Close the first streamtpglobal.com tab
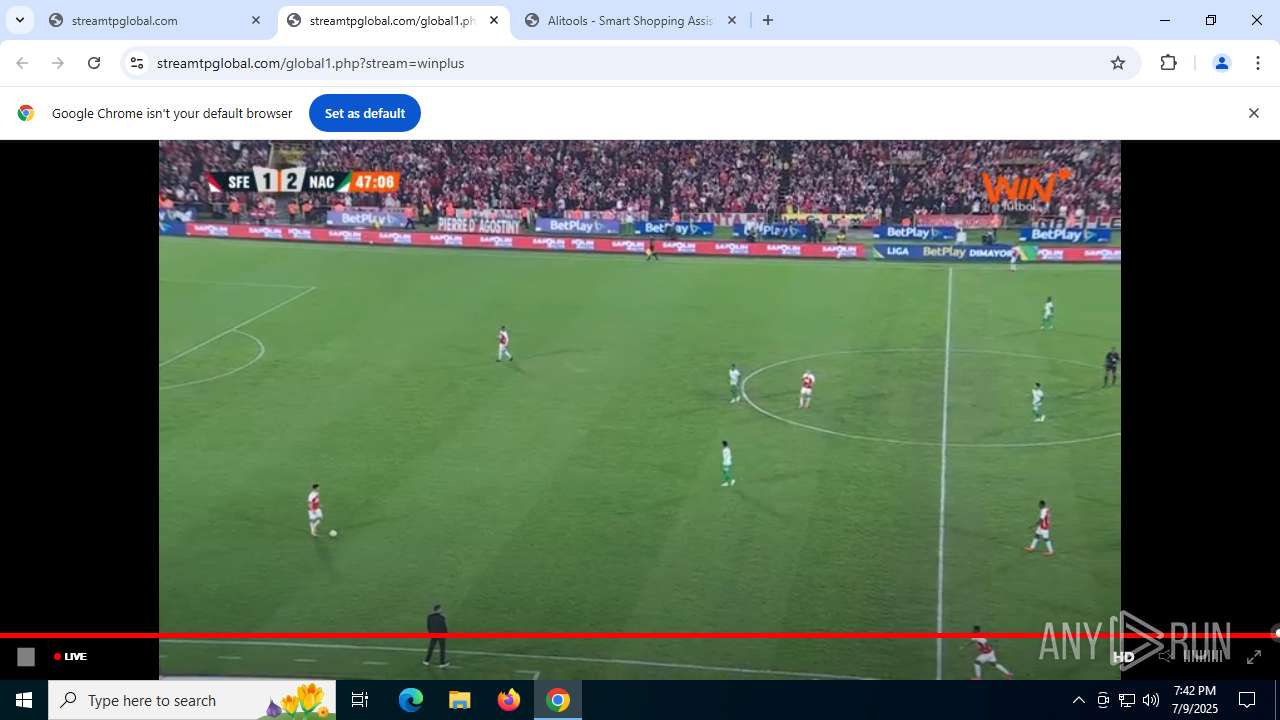The width and height of the screenshot is (1280, 720). (x=256, y=20)
